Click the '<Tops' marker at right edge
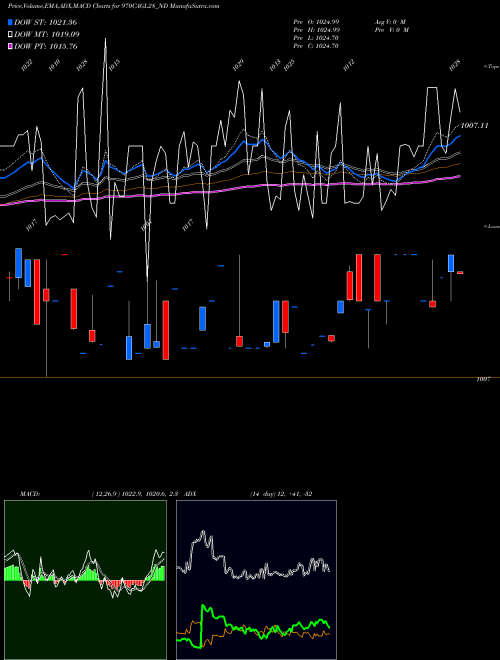 [492, 67]
